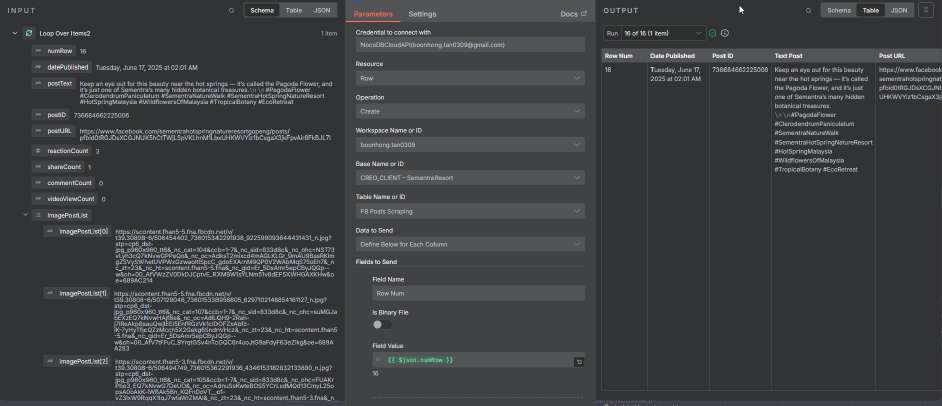942x406 pixels.
Task: Click the datePublished field type icon
Action: 38,67
